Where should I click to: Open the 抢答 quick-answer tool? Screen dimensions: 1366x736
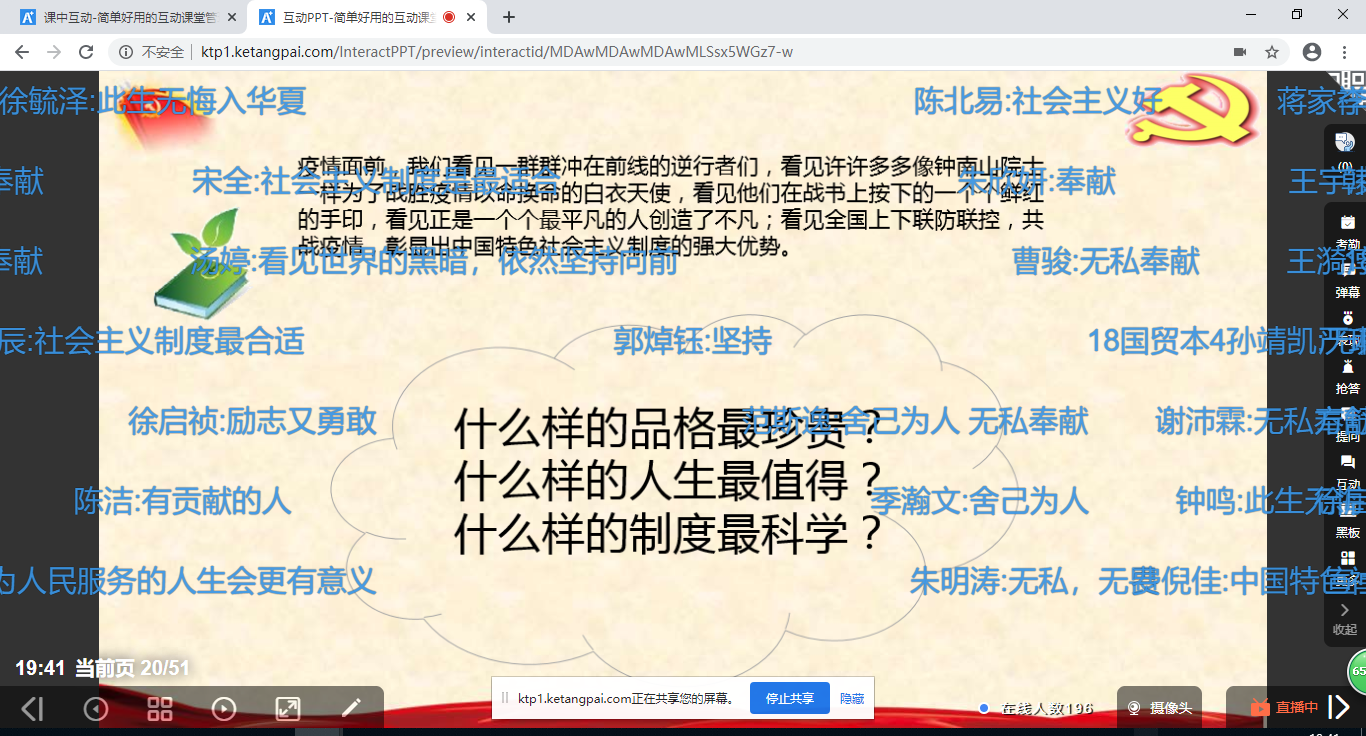click(x=1347, y=376)
